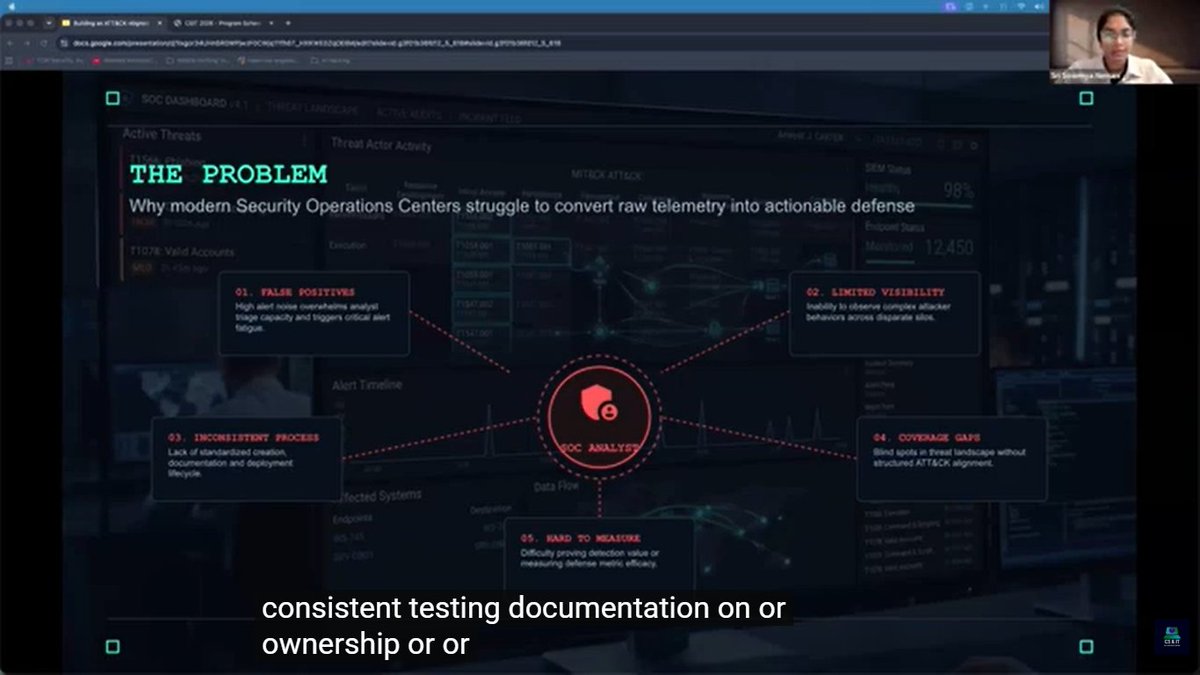Image resolution: width=1200 pixels, height=675 pixels.
Task: Click the live caption text 'consistent testing documentation'
Action: (x=485, y=607)
